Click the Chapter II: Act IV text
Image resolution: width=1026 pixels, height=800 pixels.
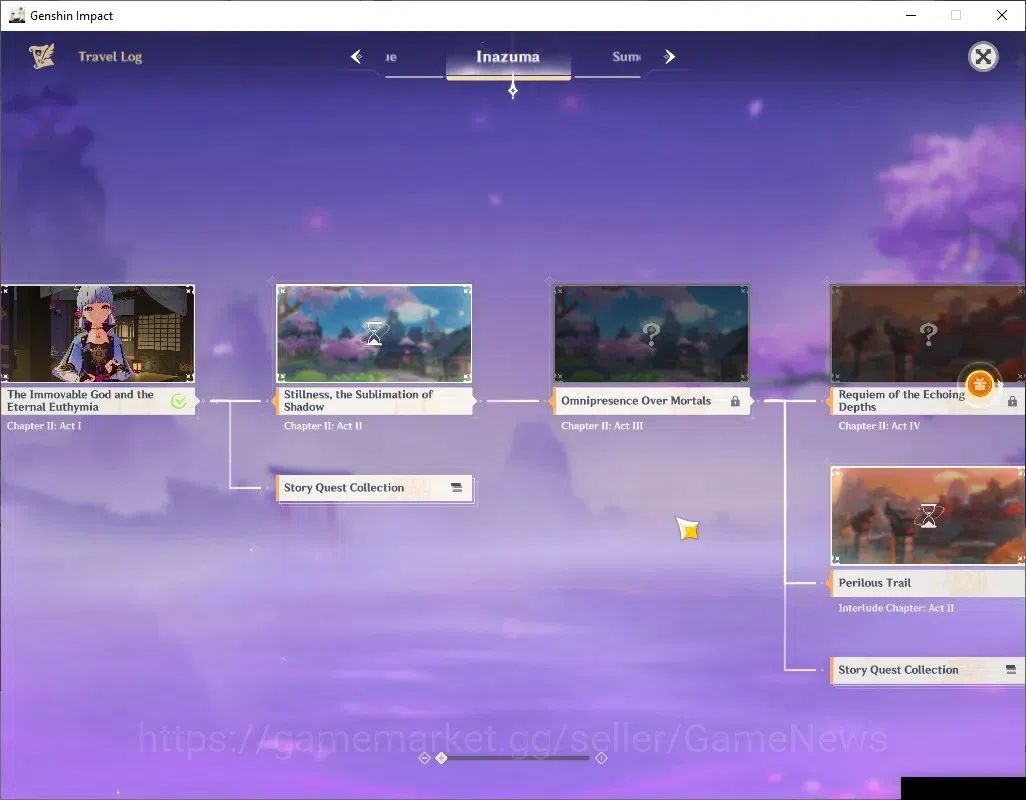coord(879,426)
